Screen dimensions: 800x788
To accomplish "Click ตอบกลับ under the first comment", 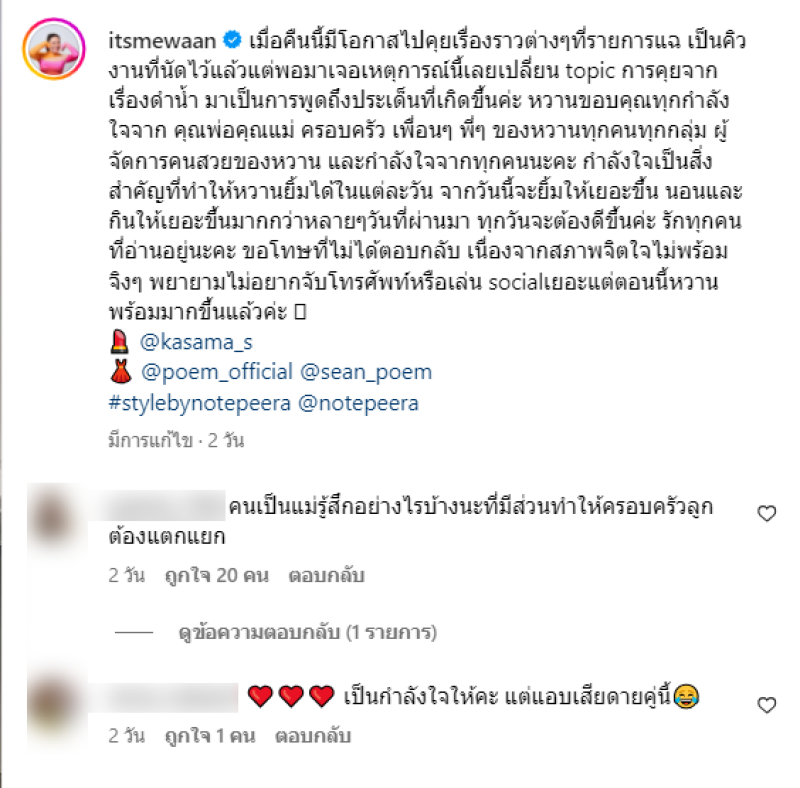I will coord(327,576).
